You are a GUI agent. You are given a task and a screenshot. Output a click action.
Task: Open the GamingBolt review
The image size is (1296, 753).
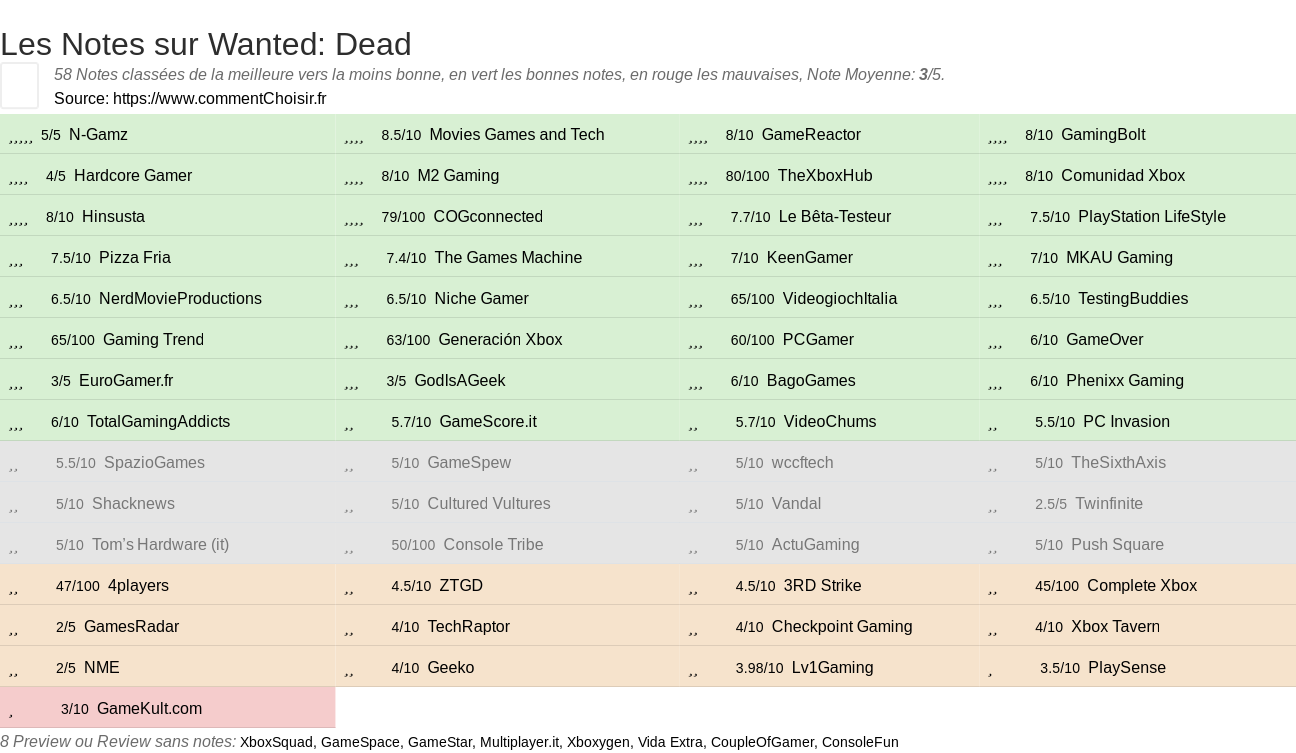tap(1103, 134)
